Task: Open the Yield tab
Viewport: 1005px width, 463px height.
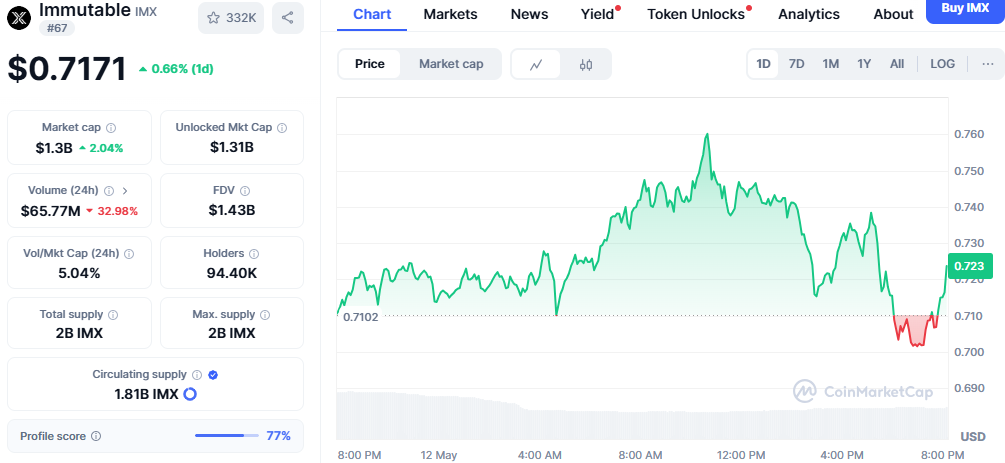Action: 598,14
